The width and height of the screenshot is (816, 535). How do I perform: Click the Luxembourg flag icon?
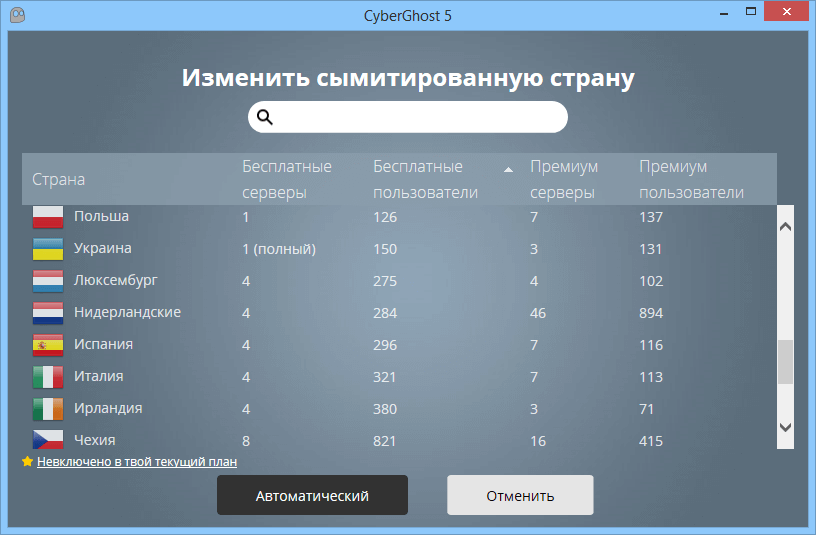[48, 281]
